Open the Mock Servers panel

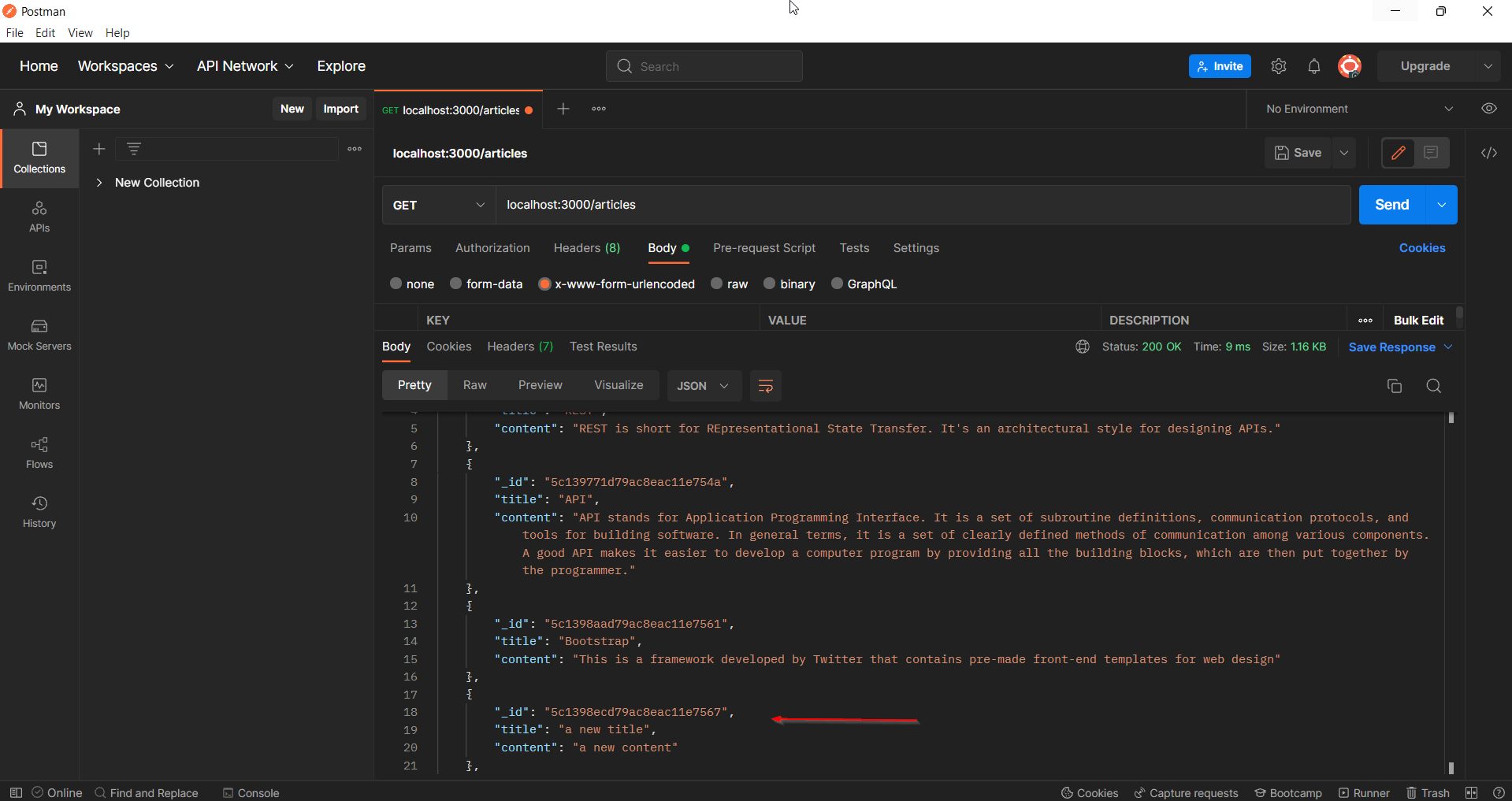click(39, 335)
